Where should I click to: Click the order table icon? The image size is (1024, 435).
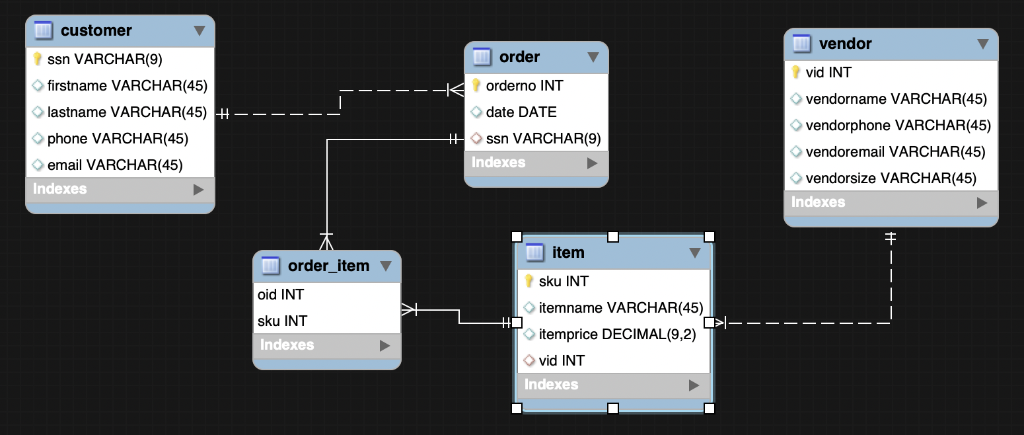coord(481,57)
